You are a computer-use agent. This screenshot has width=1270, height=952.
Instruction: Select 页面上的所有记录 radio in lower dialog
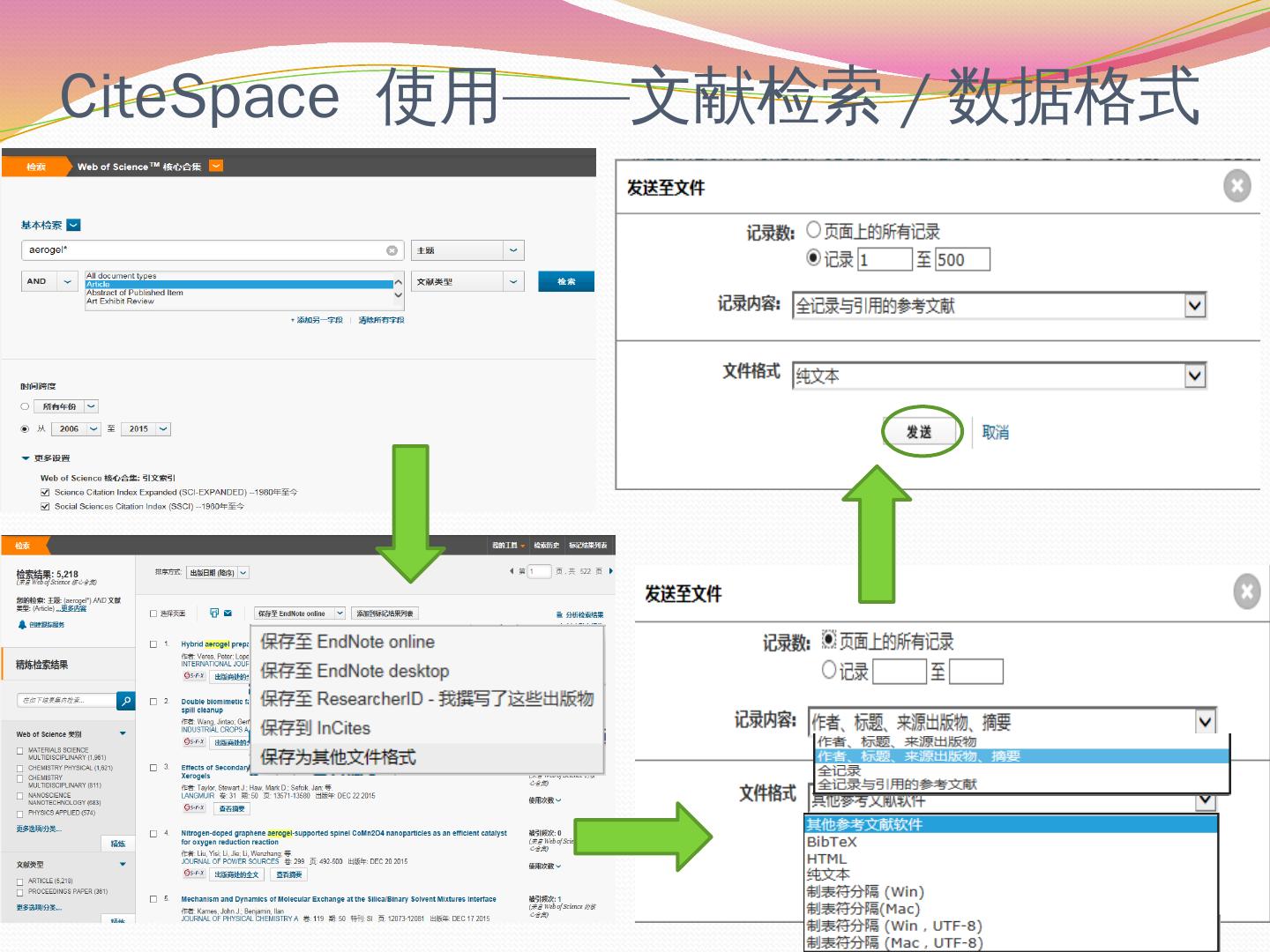829,638
